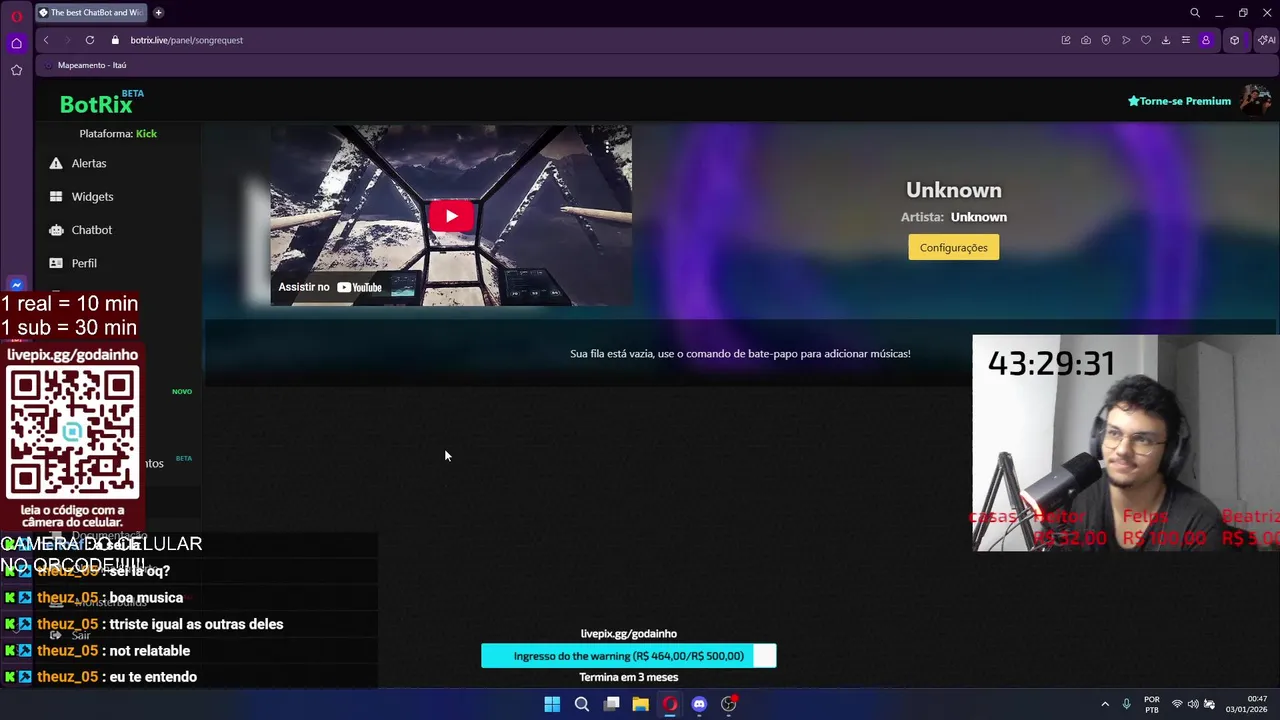Click the Kick platform label
1280x720 pixels.
click(146, 133)
